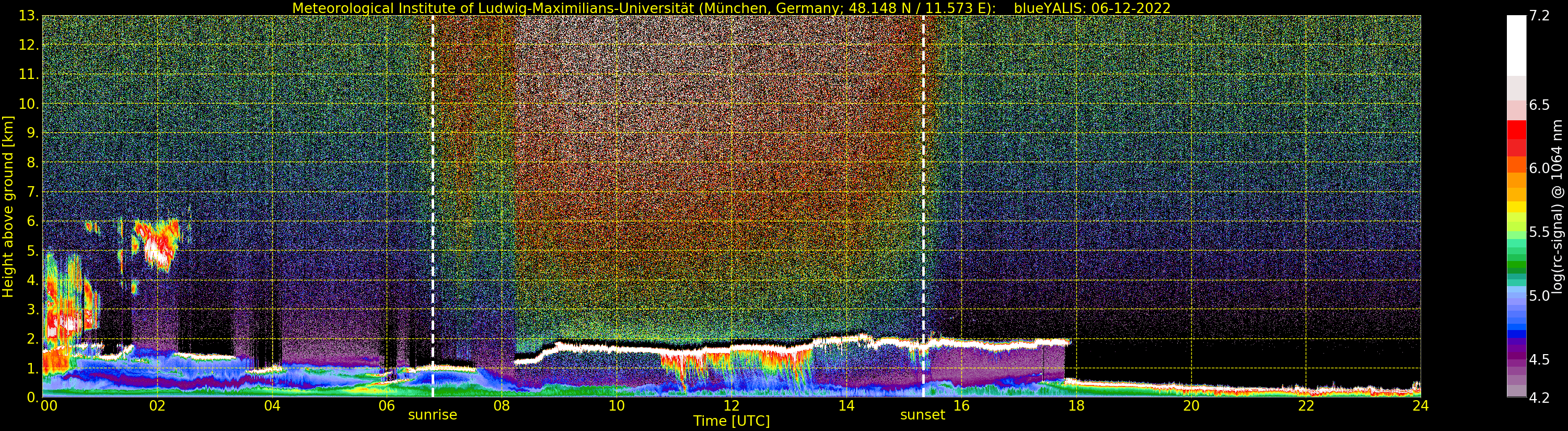The image size is (1568, 431).
Task: Click the colorbar value '7.2'
Action: point(1539,16)
